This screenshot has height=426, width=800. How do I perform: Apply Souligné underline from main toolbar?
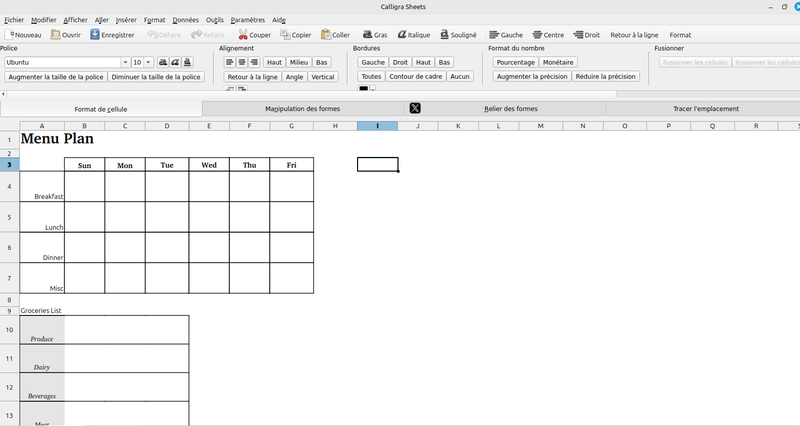458,35
